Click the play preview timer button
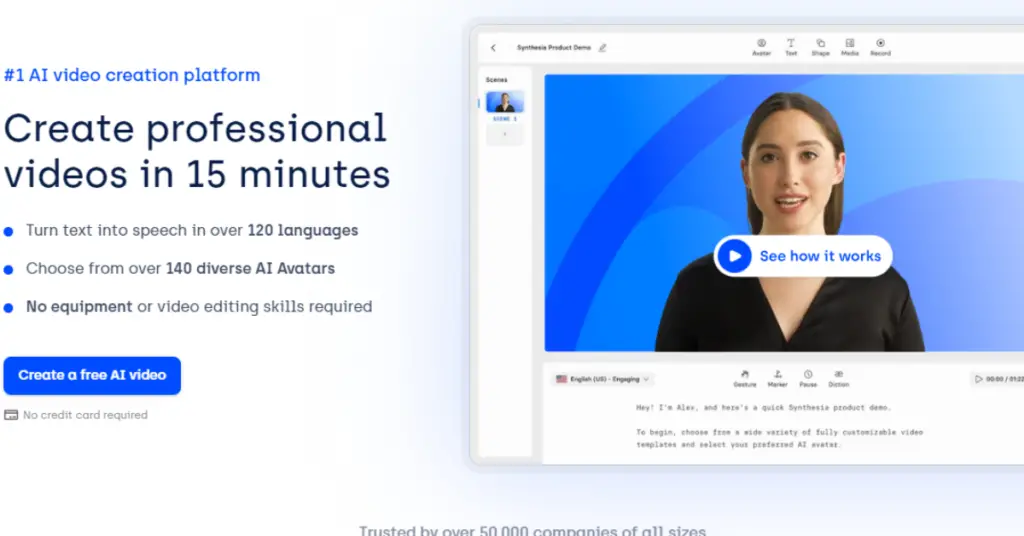 click(998, 379)
